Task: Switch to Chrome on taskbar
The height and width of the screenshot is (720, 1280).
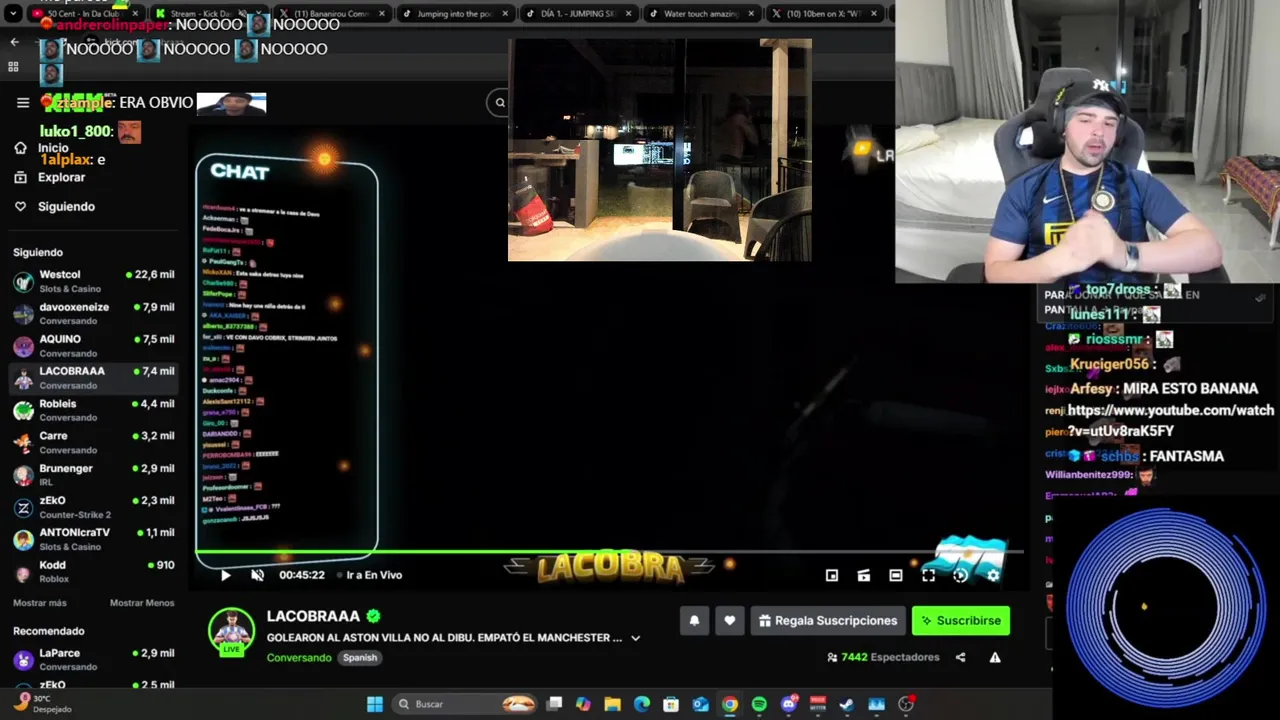Action: 730,704
